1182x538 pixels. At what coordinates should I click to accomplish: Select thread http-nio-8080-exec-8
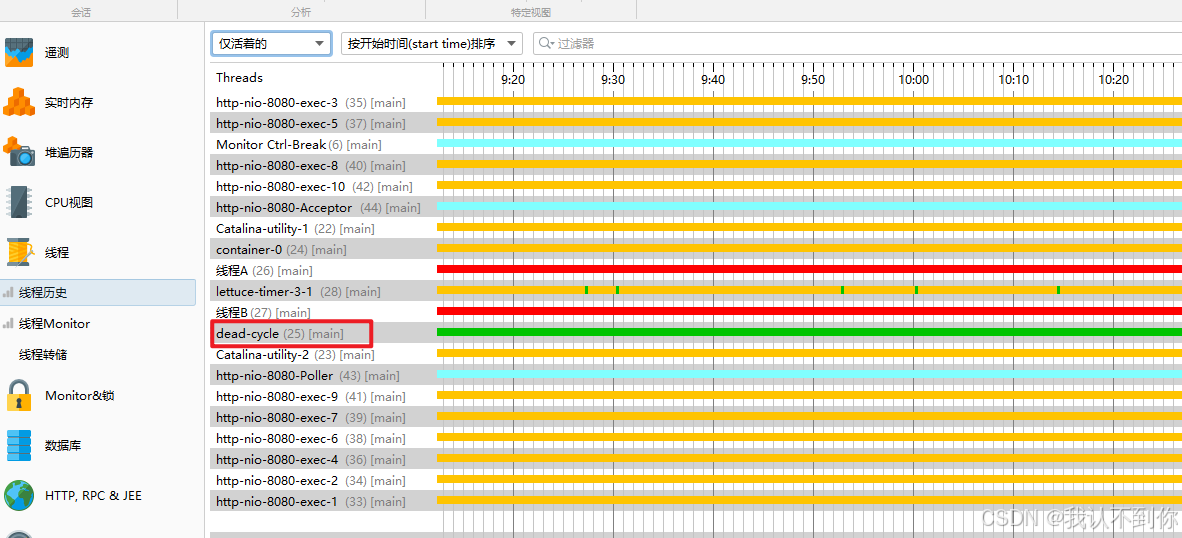point(323,166)
